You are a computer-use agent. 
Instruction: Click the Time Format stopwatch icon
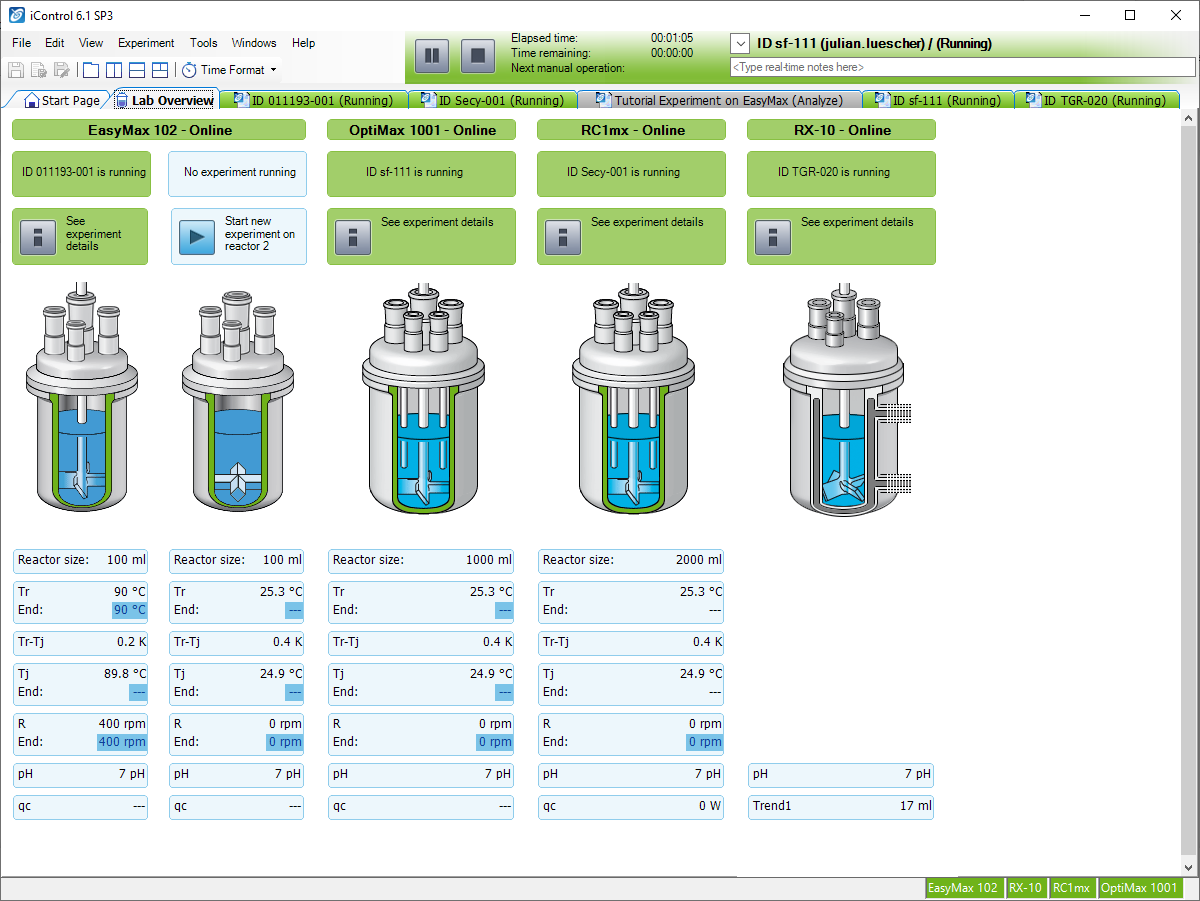[189, 70]
